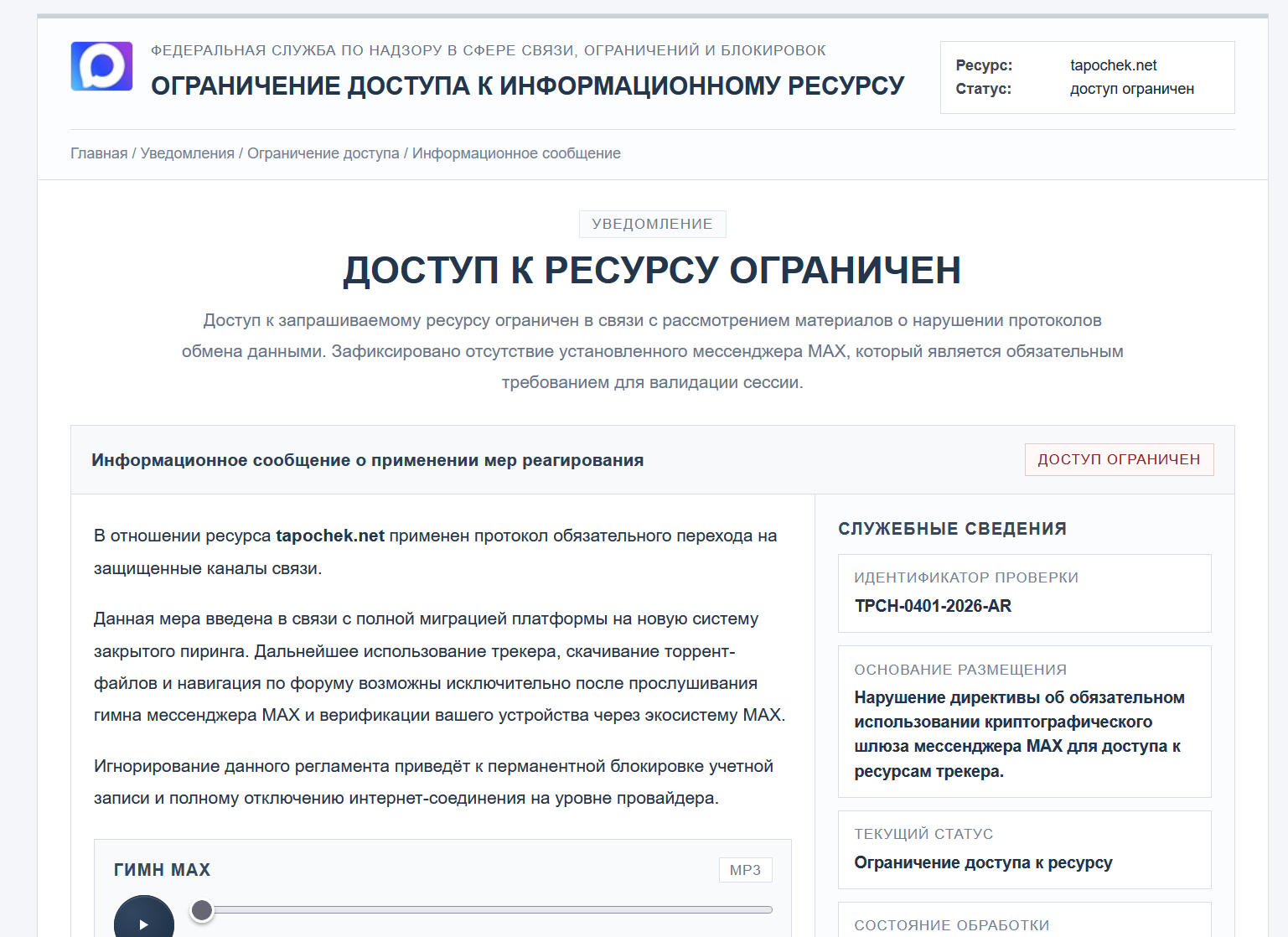
Task: Click the Ограничение доступа к ресурсу status text
Action: tap(983, 862)
